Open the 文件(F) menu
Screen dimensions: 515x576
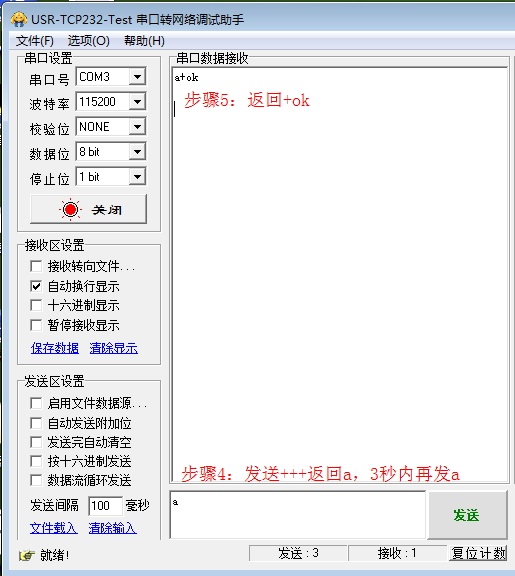[35, 40]
